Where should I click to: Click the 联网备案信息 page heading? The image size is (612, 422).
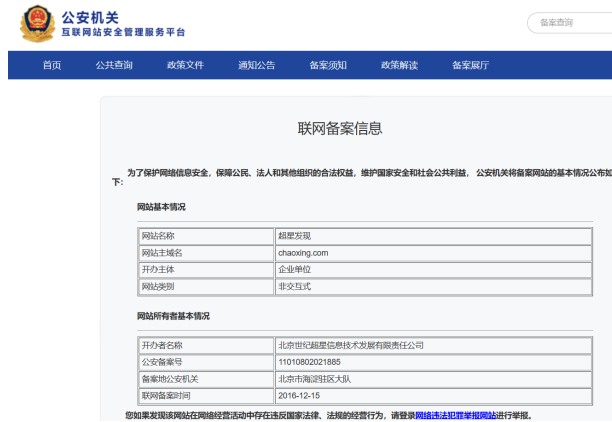point(340,128)
